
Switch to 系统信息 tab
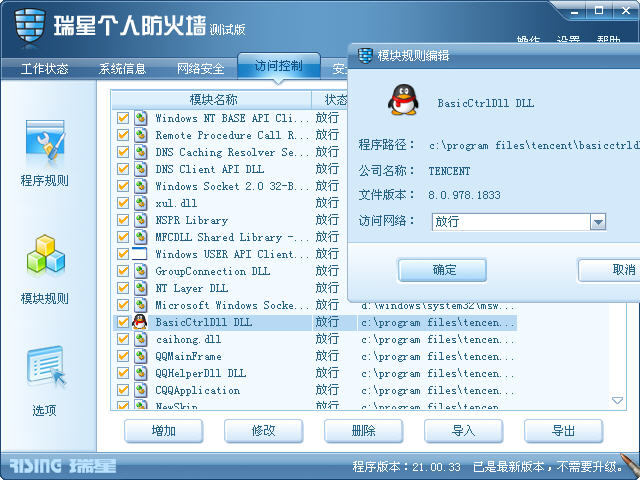coord(122,69)
